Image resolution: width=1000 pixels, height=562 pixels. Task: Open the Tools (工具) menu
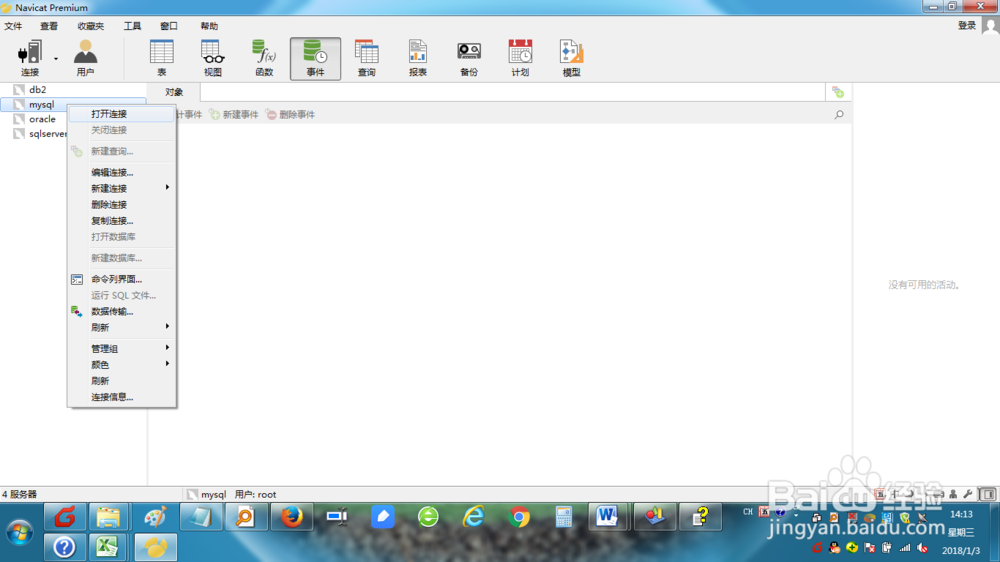(132, 26)
